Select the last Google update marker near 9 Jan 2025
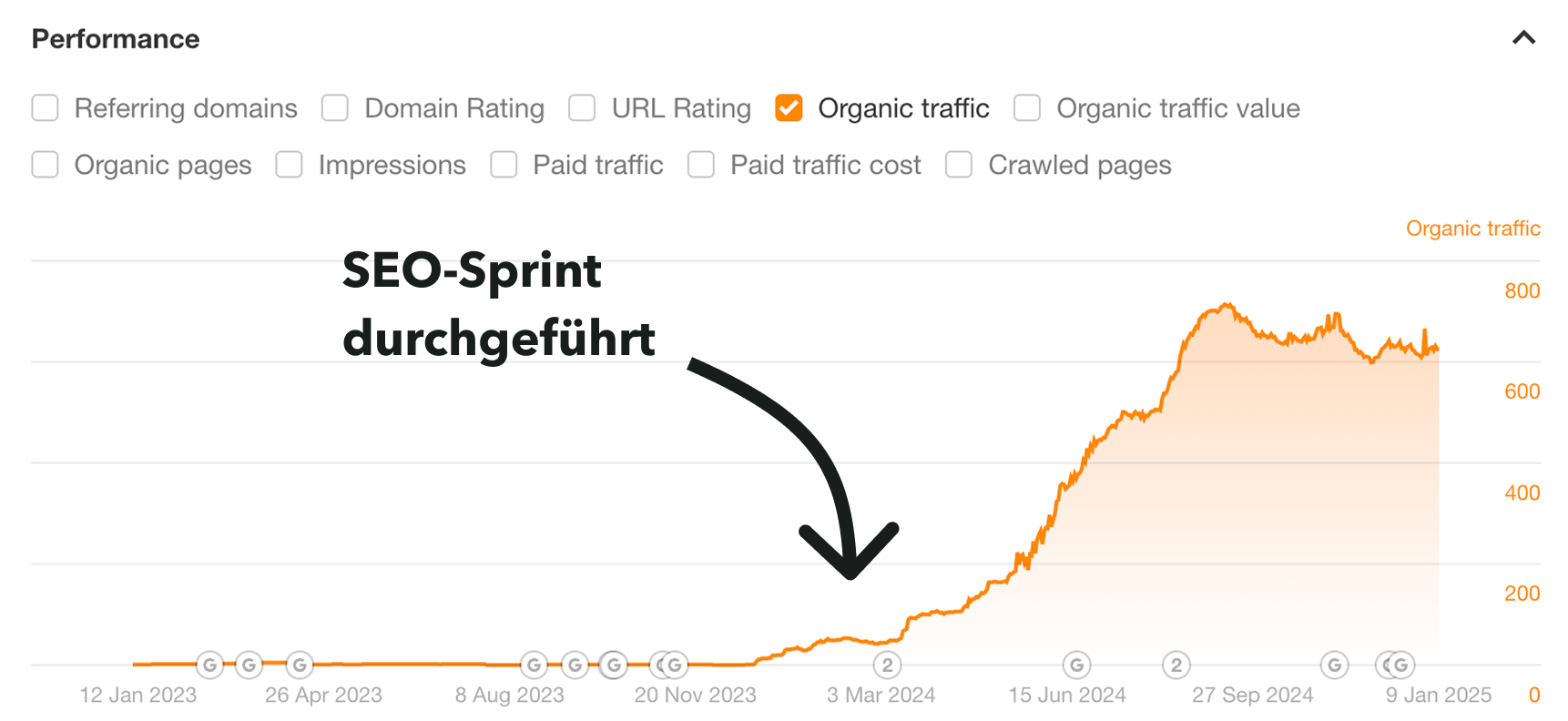The height and width of the screenshot is (721, 1568). tap(1400, 665)
